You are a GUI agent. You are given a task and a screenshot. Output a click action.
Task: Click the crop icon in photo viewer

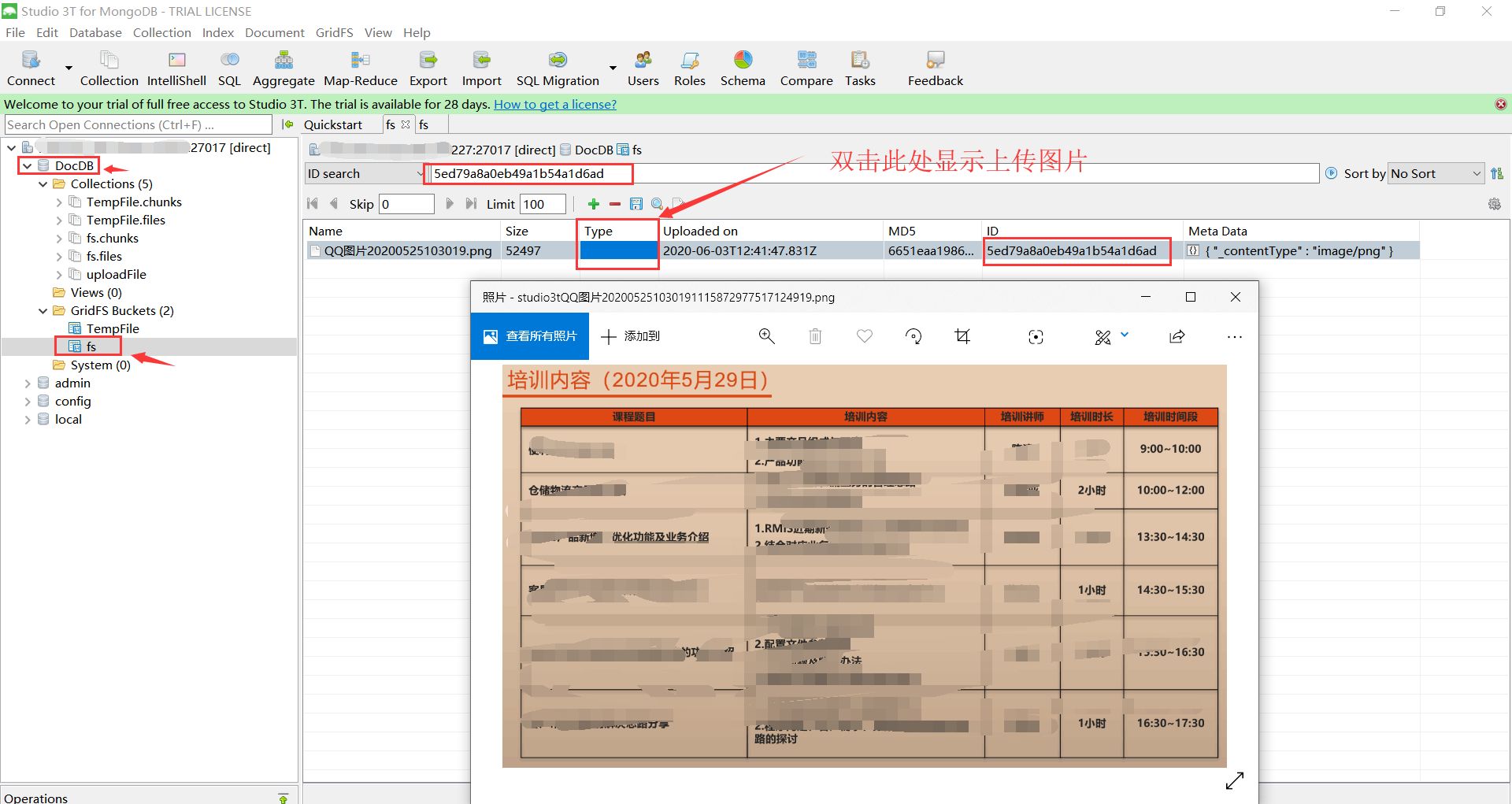pyautogui.click(x=962, y=336)
